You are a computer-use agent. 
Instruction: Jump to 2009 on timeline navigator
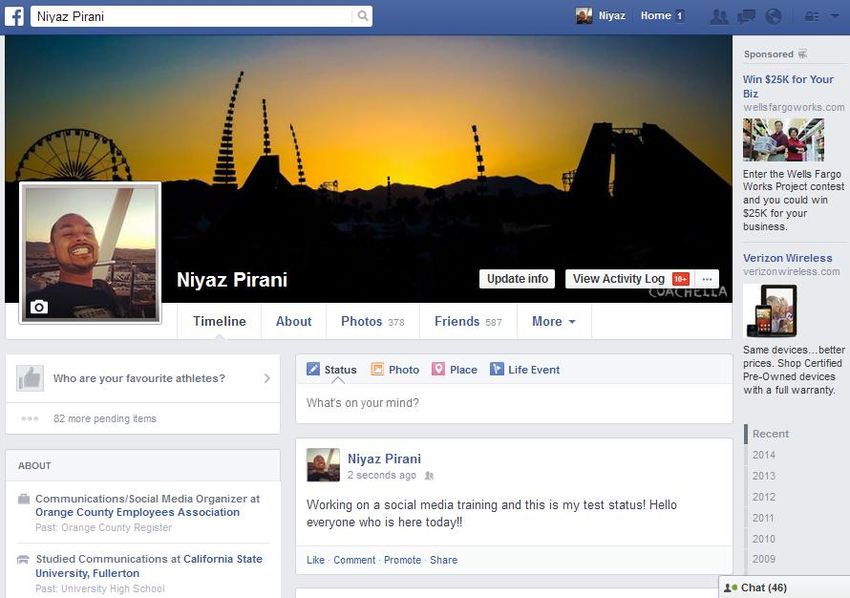click(763, 559)
